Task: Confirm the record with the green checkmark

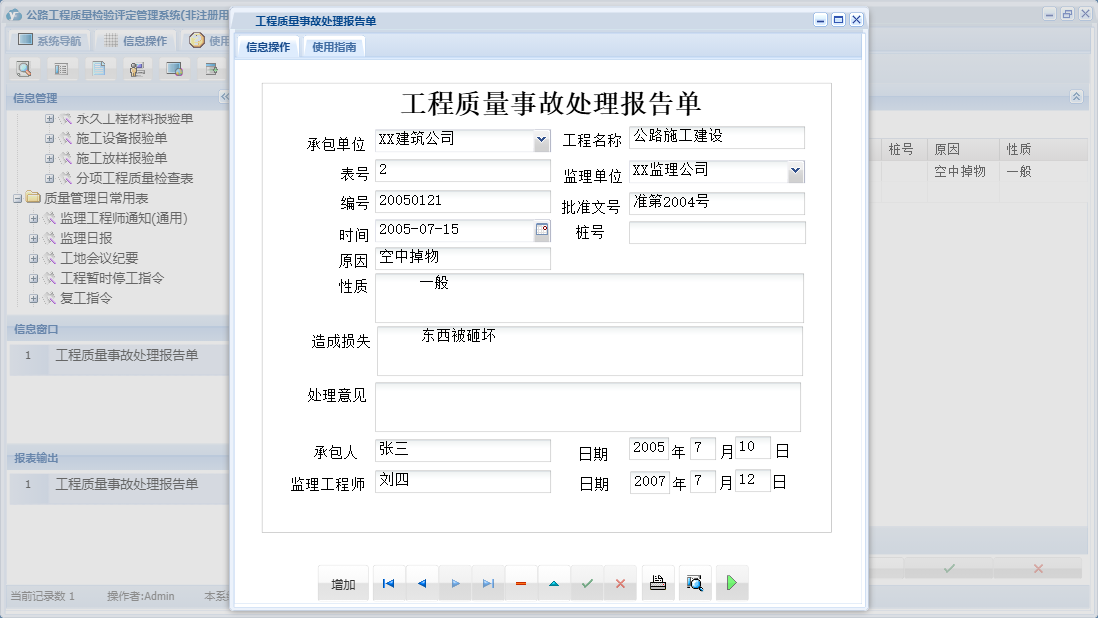Action: pos(587,582)
